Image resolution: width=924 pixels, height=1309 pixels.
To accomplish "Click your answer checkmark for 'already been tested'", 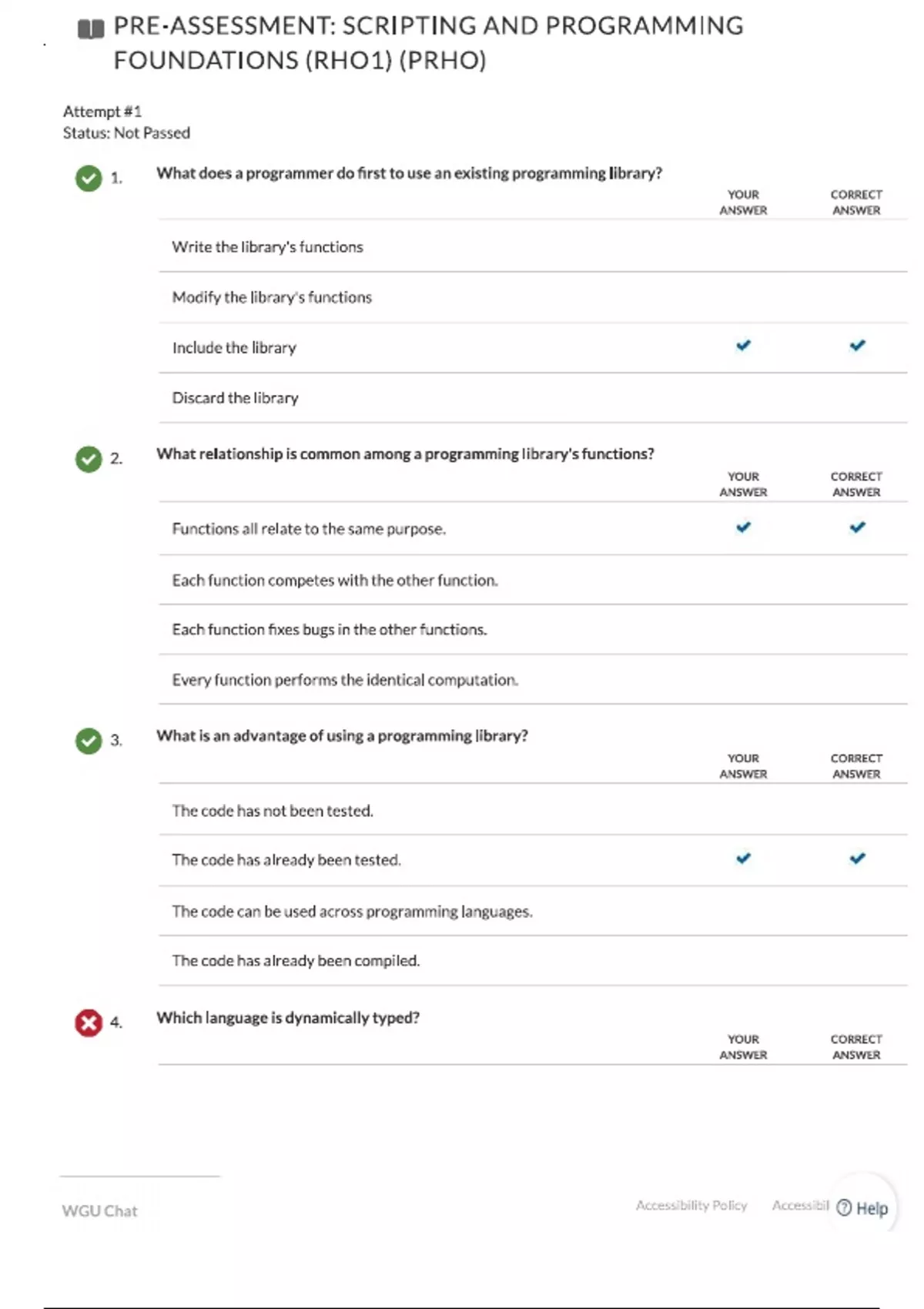I will pyautogui.click(x=743, y=858).
